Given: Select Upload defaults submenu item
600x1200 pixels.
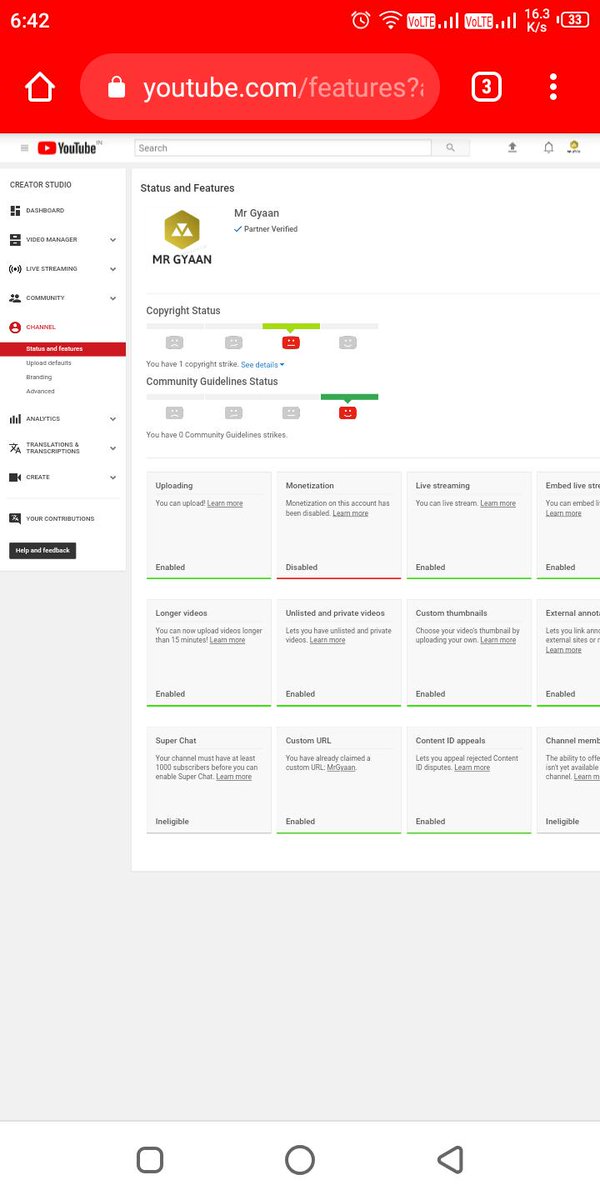Looking at the screenshot, I should 49,363.
